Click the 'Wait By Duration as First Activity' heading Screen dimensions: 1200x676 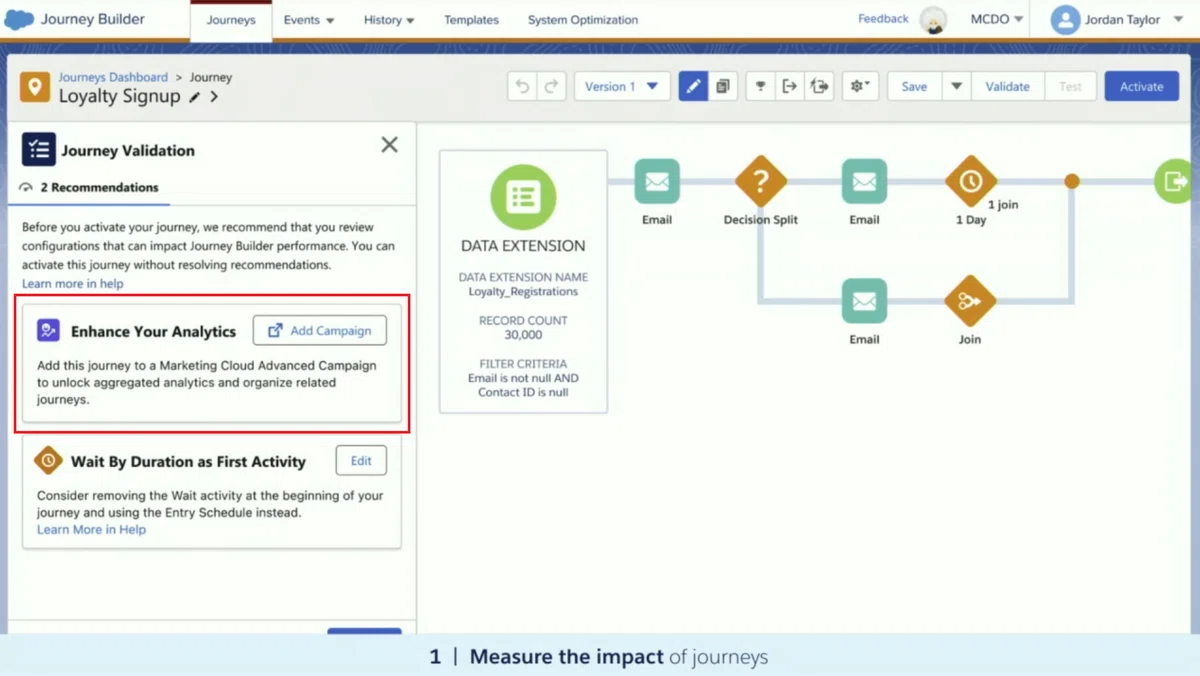(188, 461)
